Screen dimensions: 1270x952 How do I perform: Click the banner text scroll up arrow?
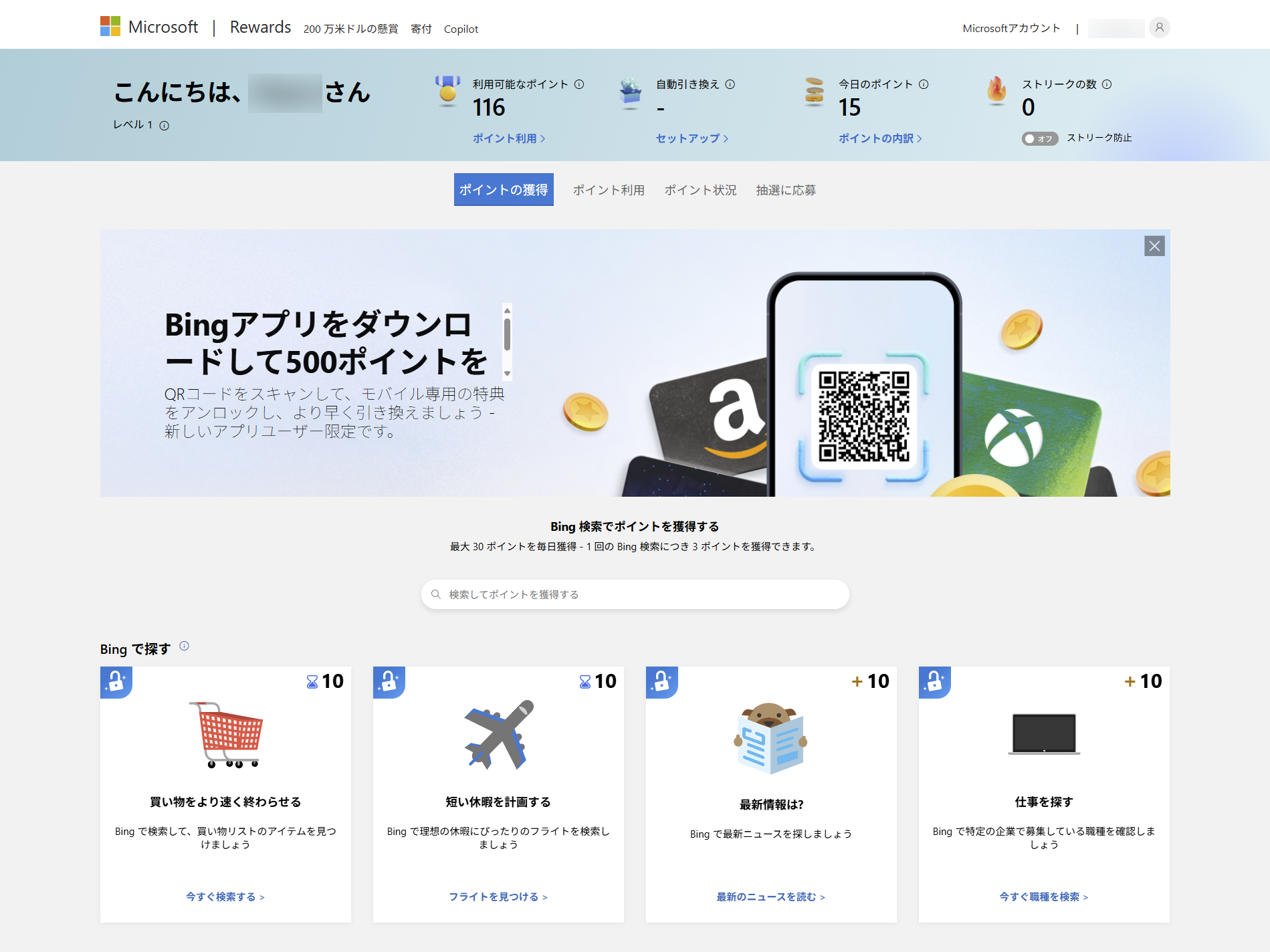[x=508, y=310]
